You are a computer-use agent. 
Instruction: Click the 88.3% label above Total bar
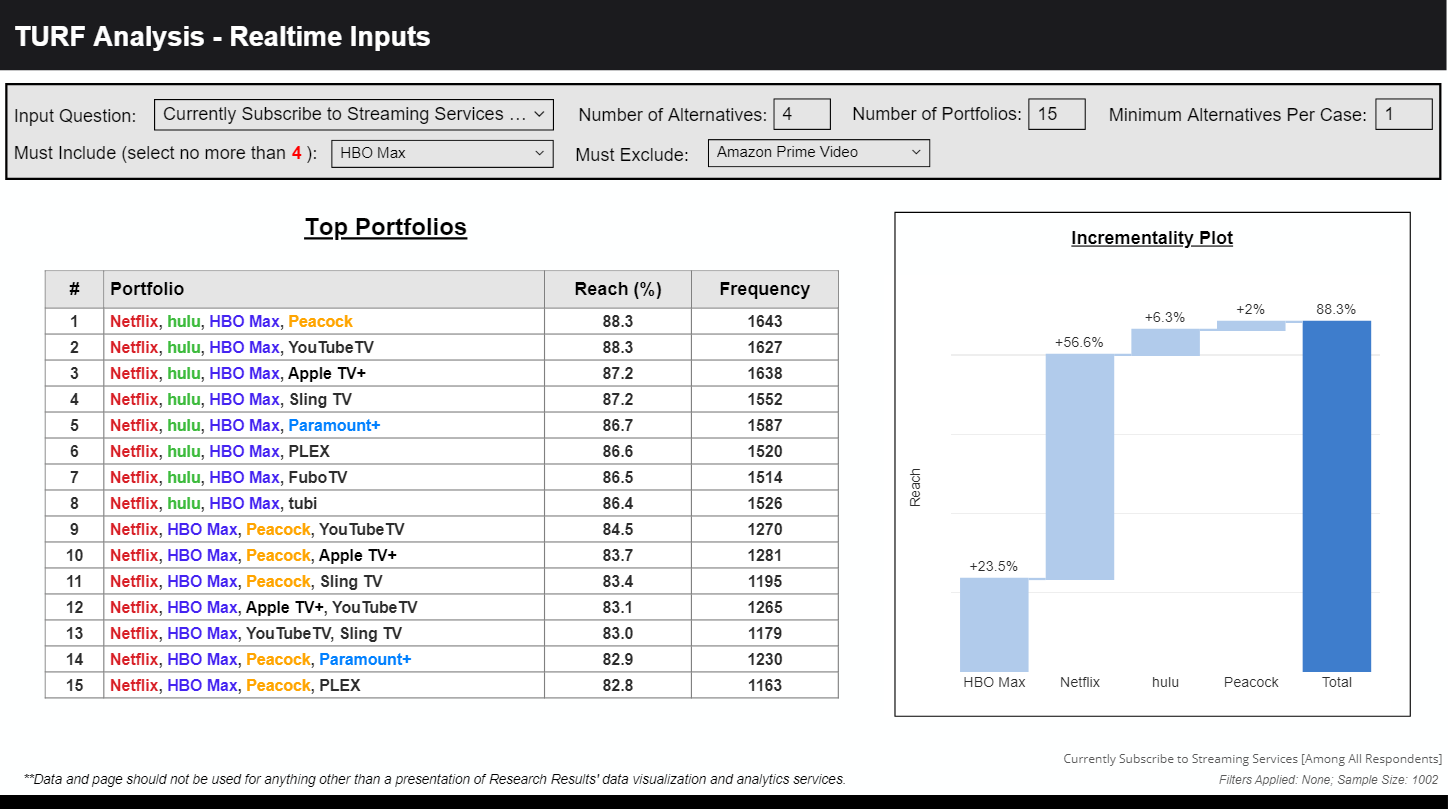[1336, 309]
